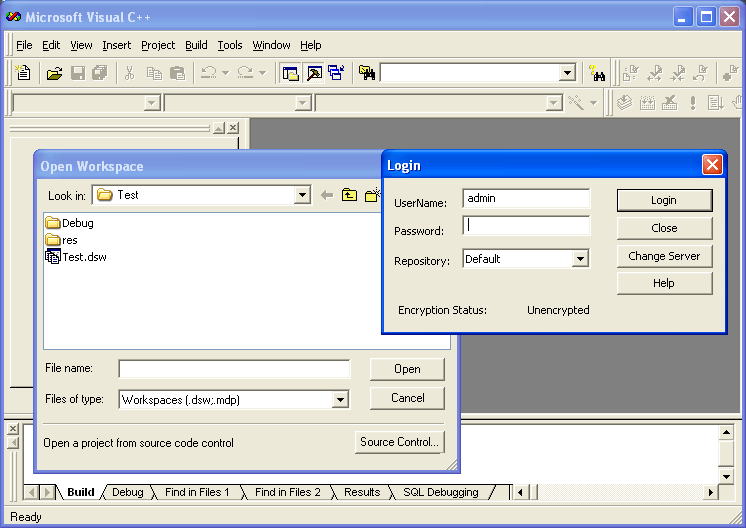Click the Redo arrow toolbar icon

pyautogui.click(x=245, y=73)
